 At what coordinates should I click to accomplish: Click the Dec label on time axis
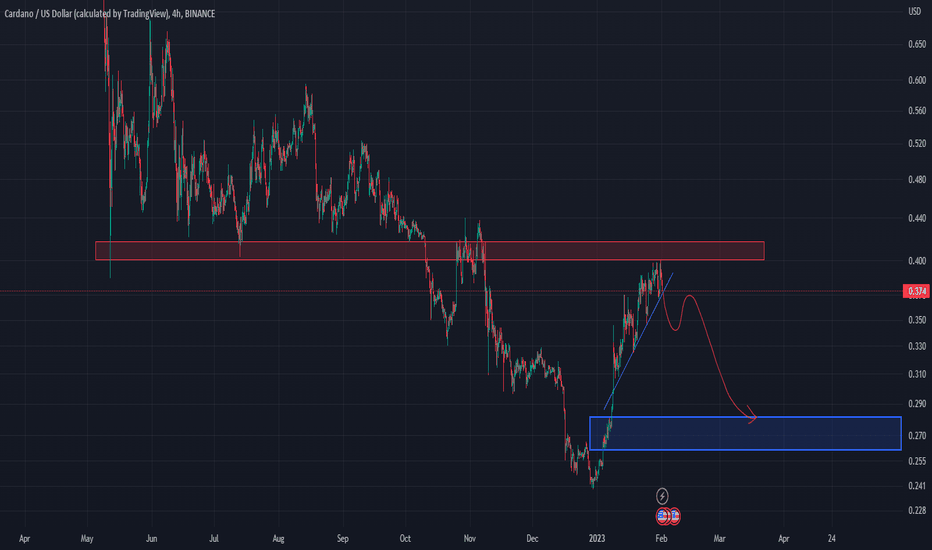click(532, 539)
